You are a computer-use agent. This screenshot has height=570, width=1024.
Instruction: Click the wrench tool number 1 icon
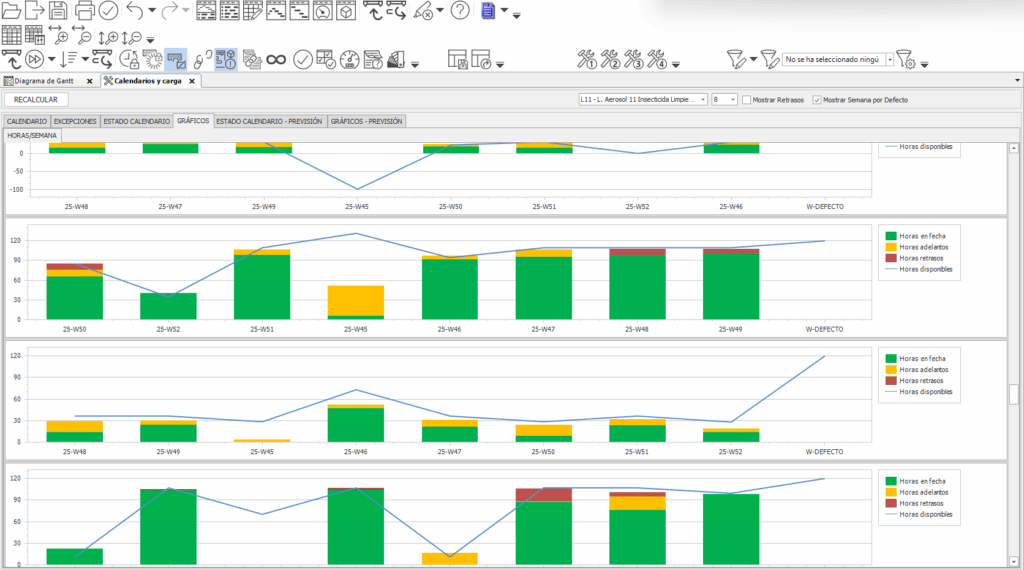point(587,60)
